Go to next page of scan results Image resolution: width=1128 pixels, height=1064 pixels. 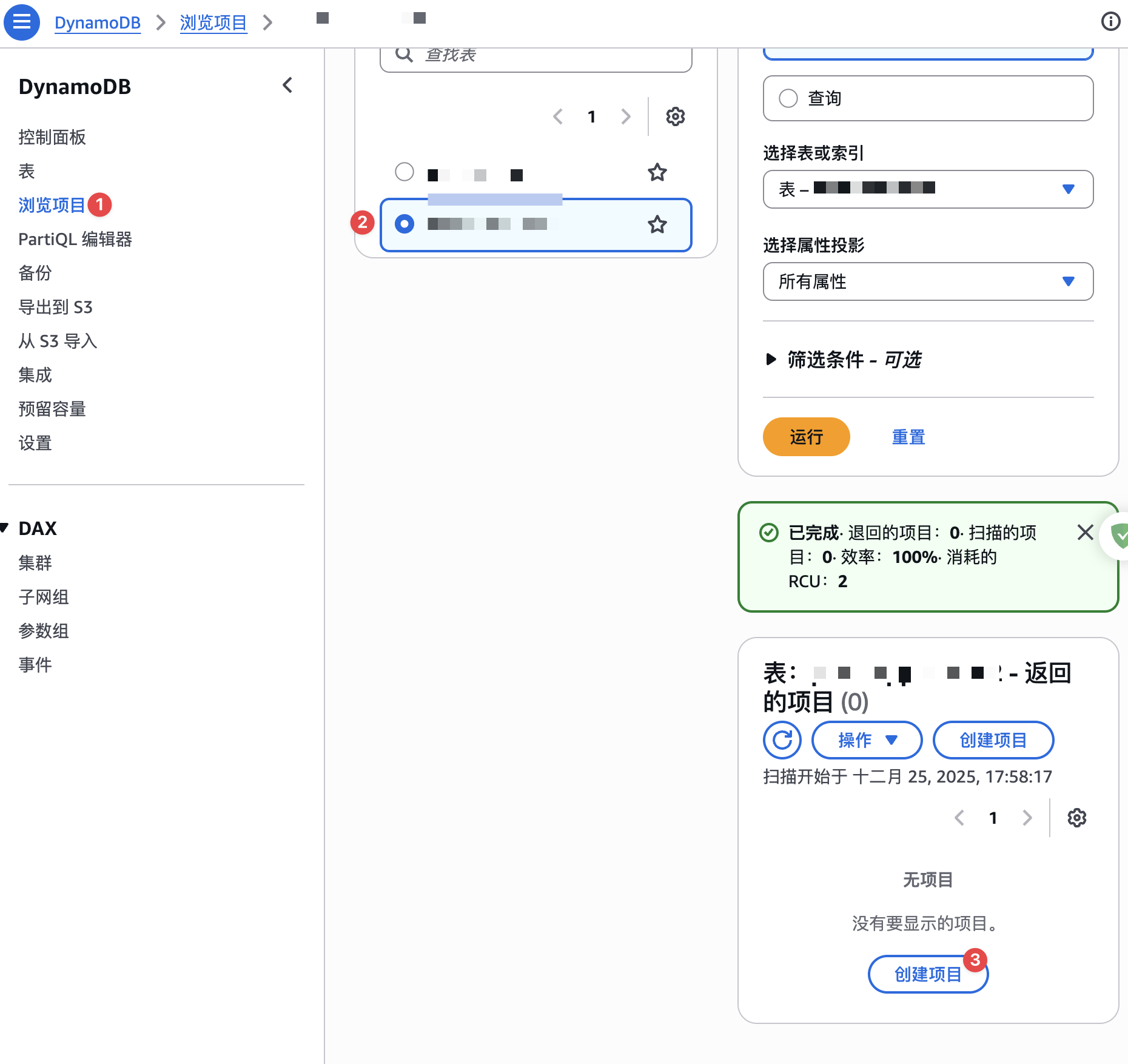tap(1026, 818)
